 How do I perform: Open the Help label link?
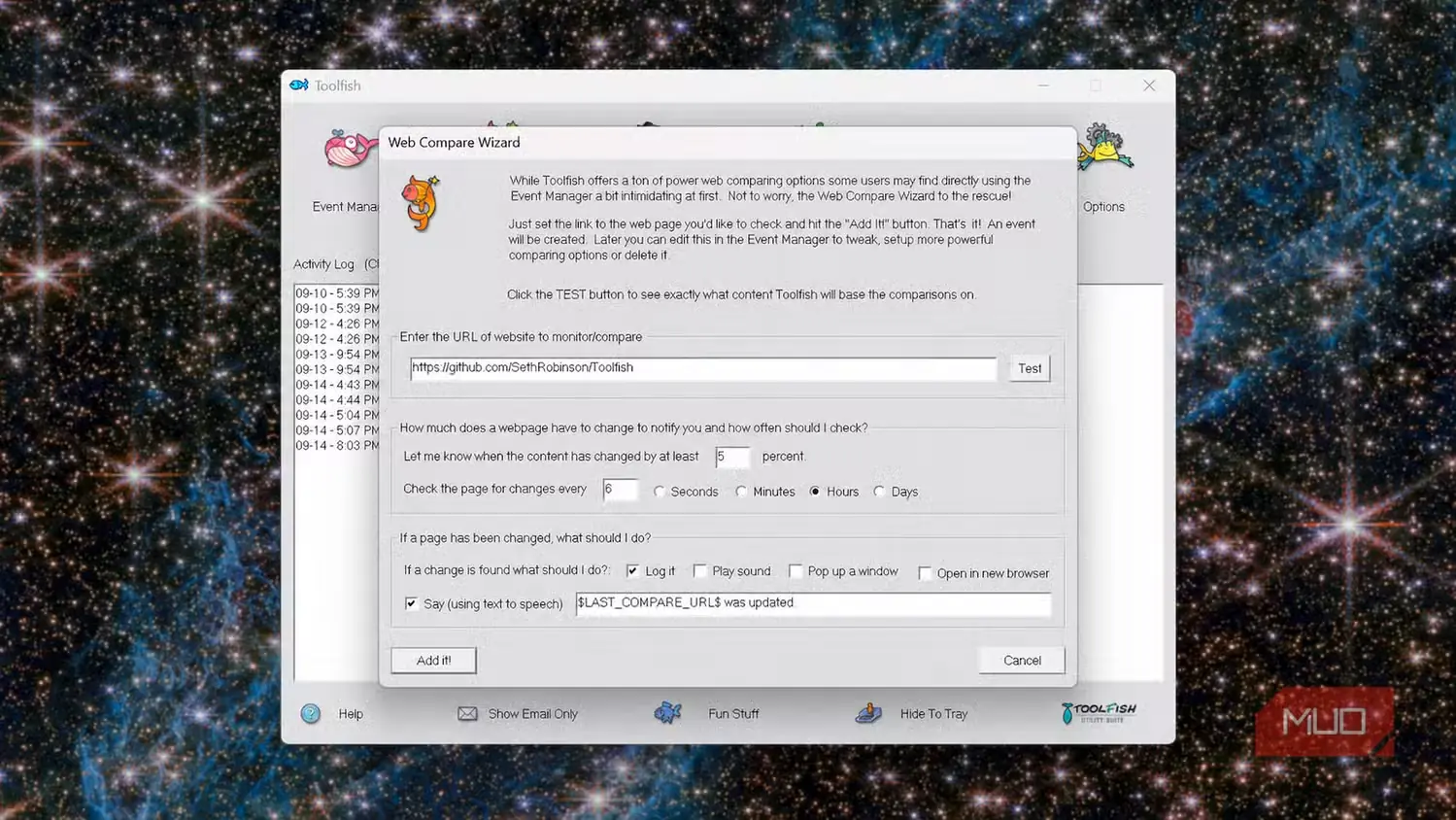[351, 714]
